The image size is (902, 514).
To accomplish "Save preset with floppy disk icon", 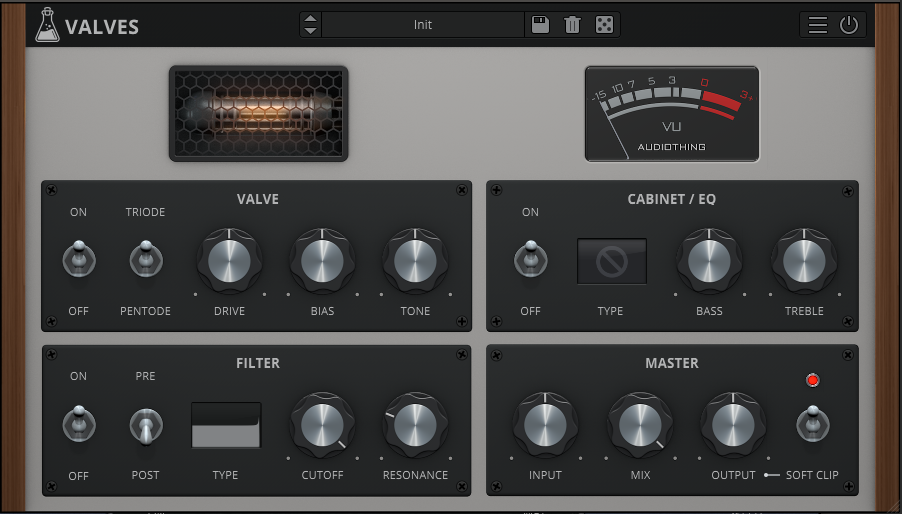I will pyautogui.click(x=540, y=25).
